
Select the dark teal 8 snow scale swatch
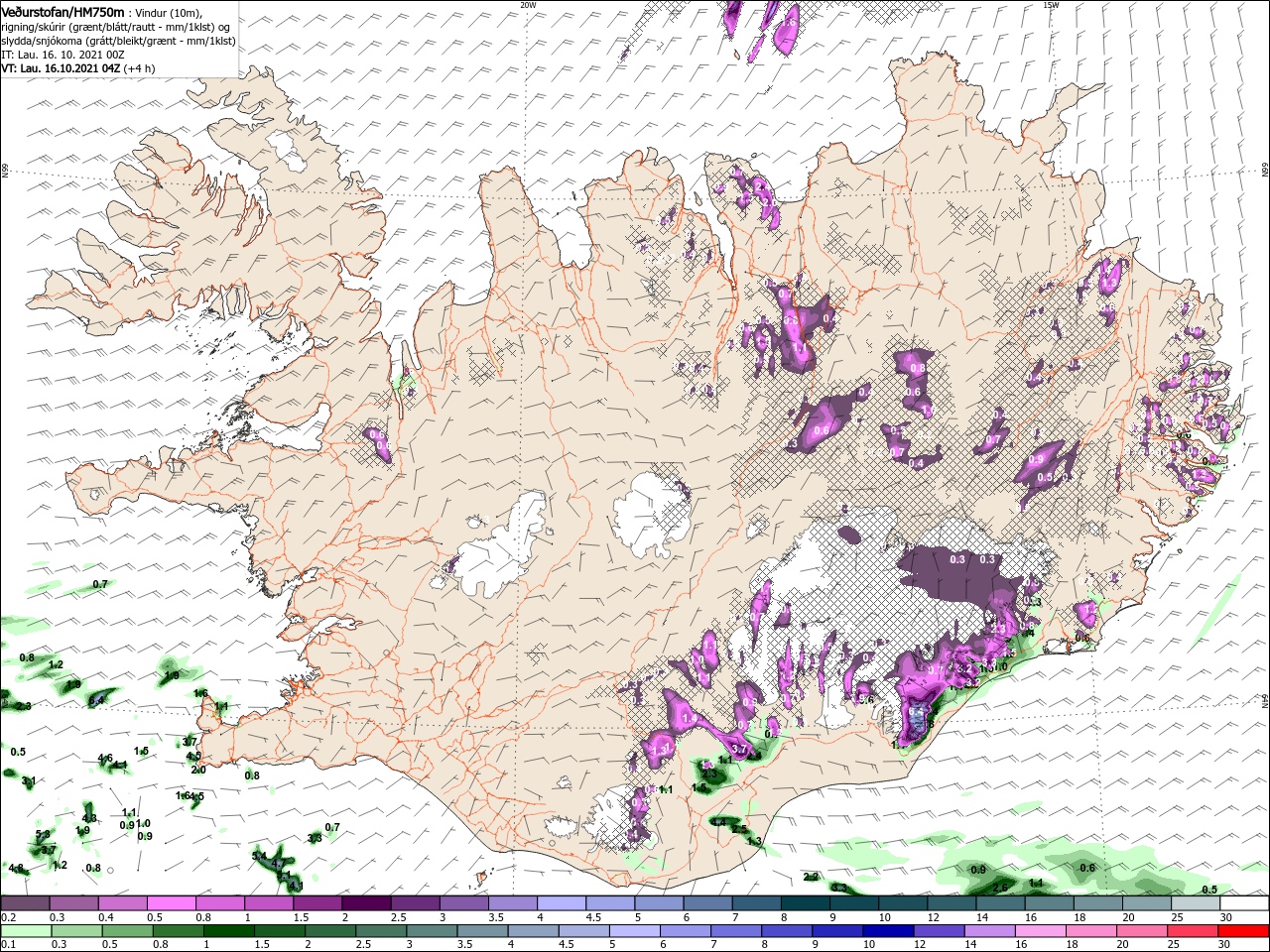pos(806,903)
